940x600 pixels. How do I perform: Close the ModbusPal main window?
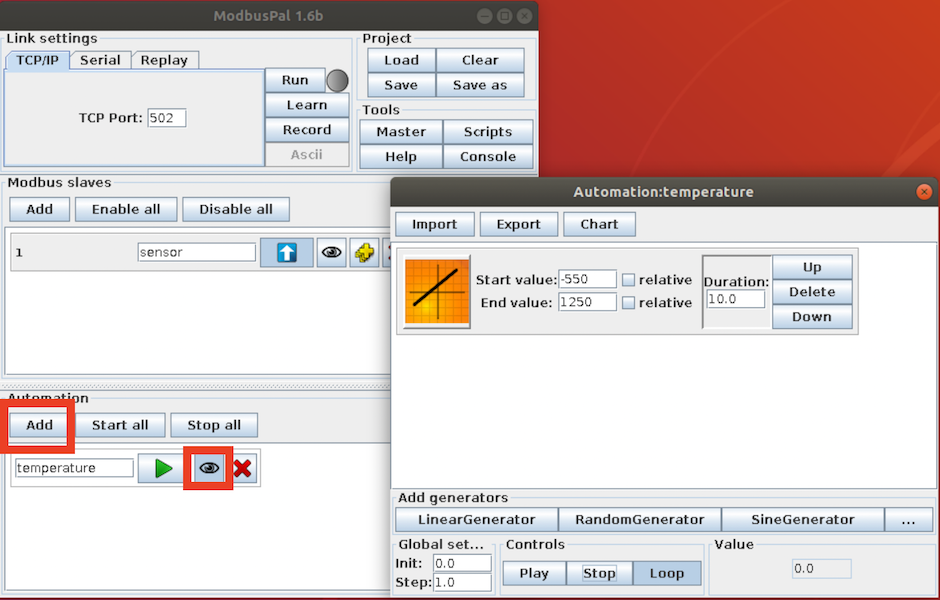click(x=525, y=16)
